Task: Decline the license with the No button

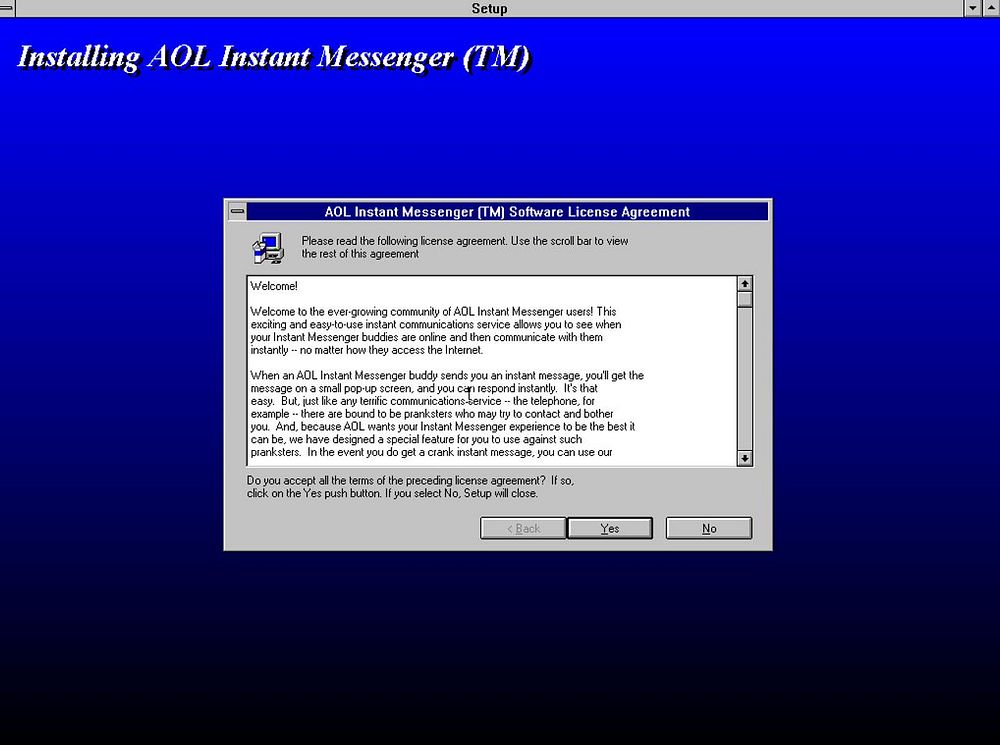Action: pos(709,528)
